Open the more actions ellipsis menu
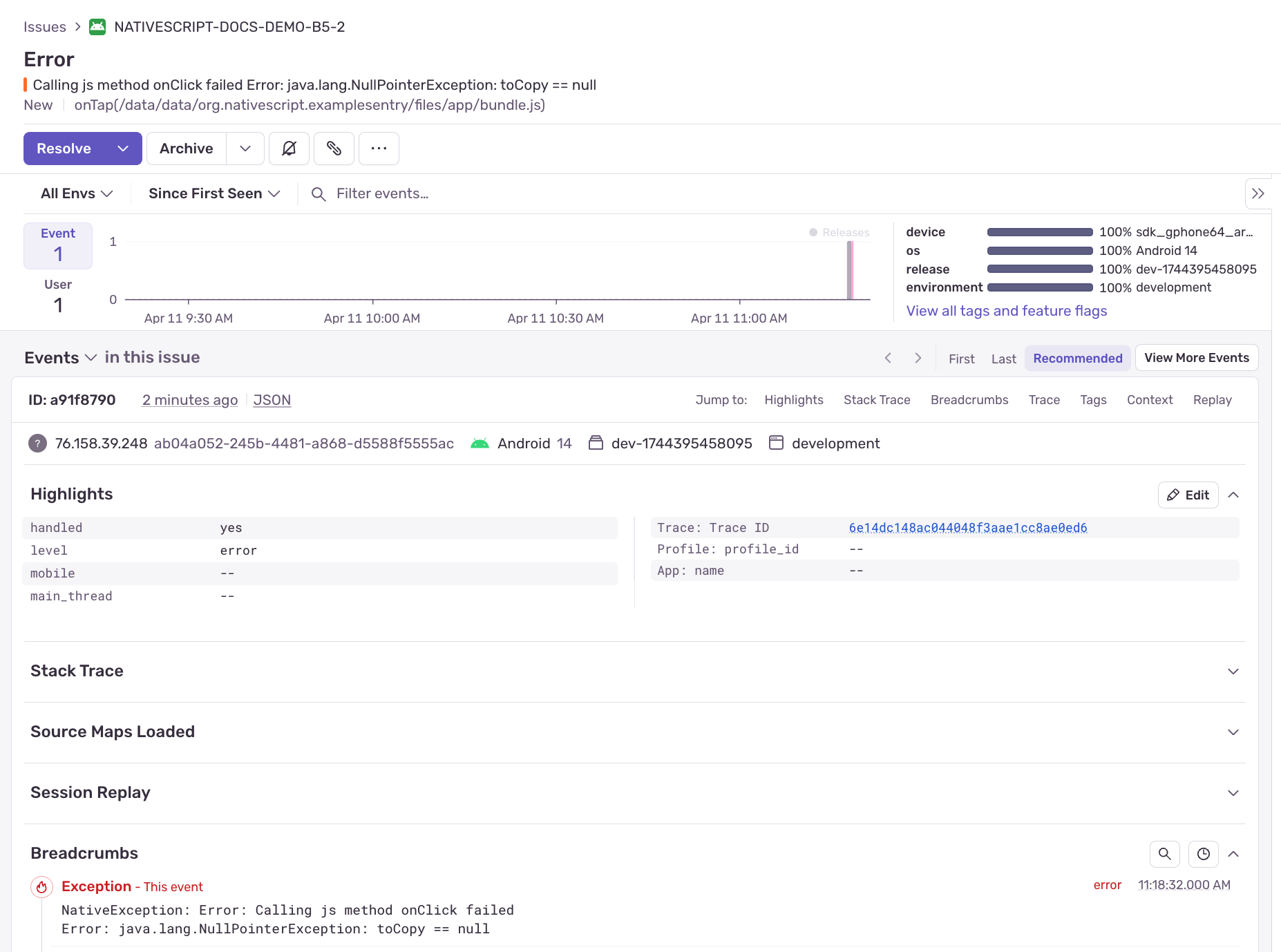This screenshot has width=1281, height=952. [379, 149]
